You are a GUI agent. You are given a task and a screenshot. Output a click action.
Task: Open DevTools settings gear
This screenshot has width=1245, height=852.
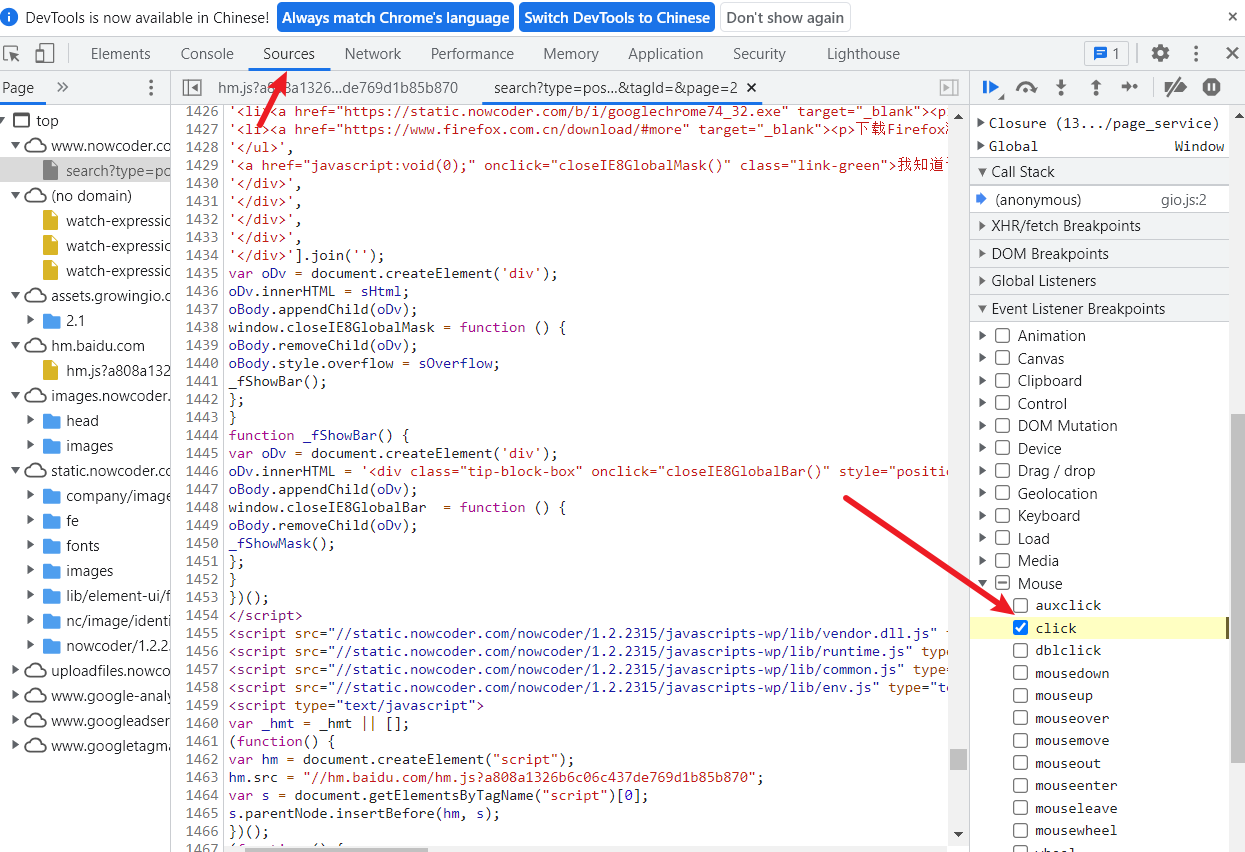click(x=1160, y=53)
